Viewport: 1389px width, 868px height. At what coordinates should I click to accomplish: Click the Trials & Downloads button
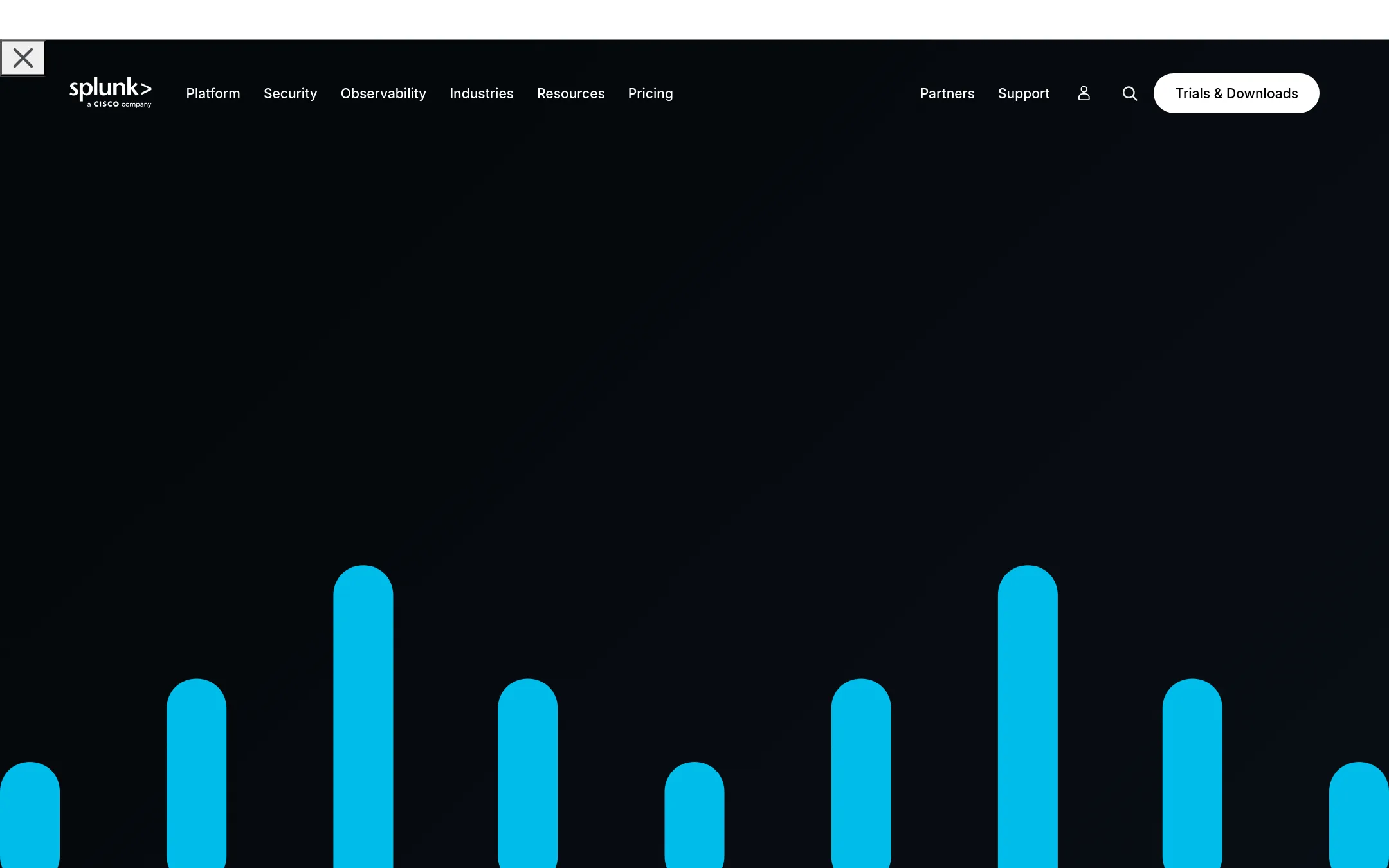point(1237,93)
